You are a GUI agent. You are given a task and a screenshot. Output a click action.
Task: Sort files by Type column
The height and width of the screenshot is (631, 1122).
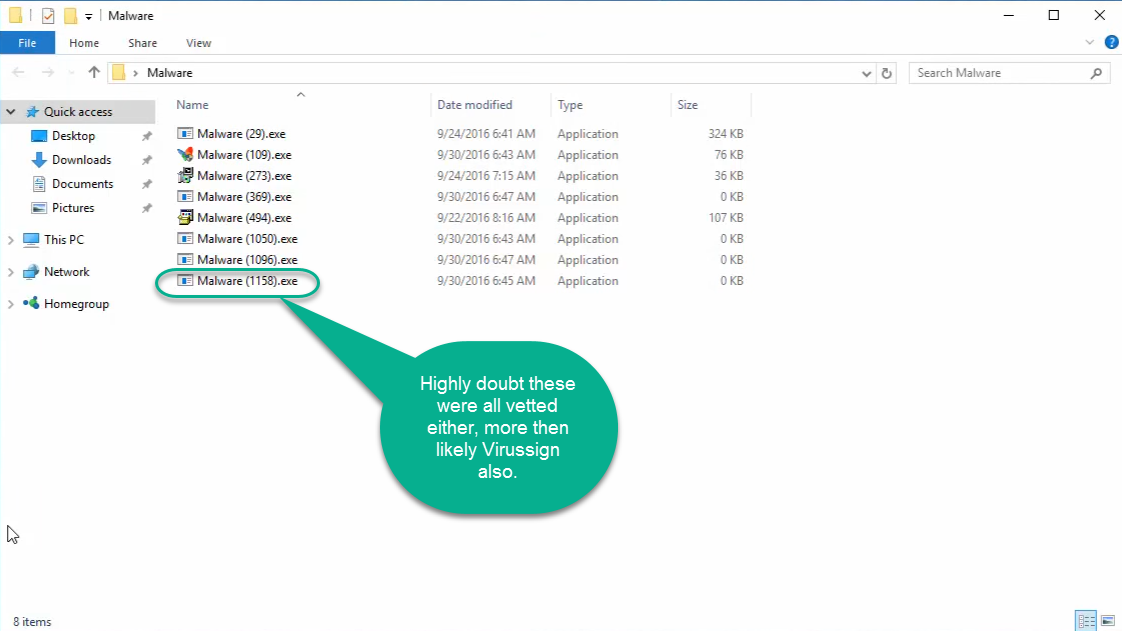[x=570, y=104]
